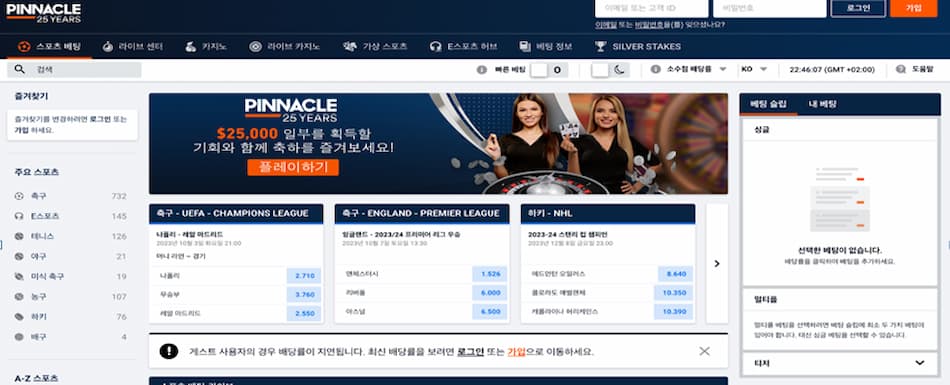Click the 배구 icon in sidebar
This screenshot has width=950, height=385.
(19, 336)
